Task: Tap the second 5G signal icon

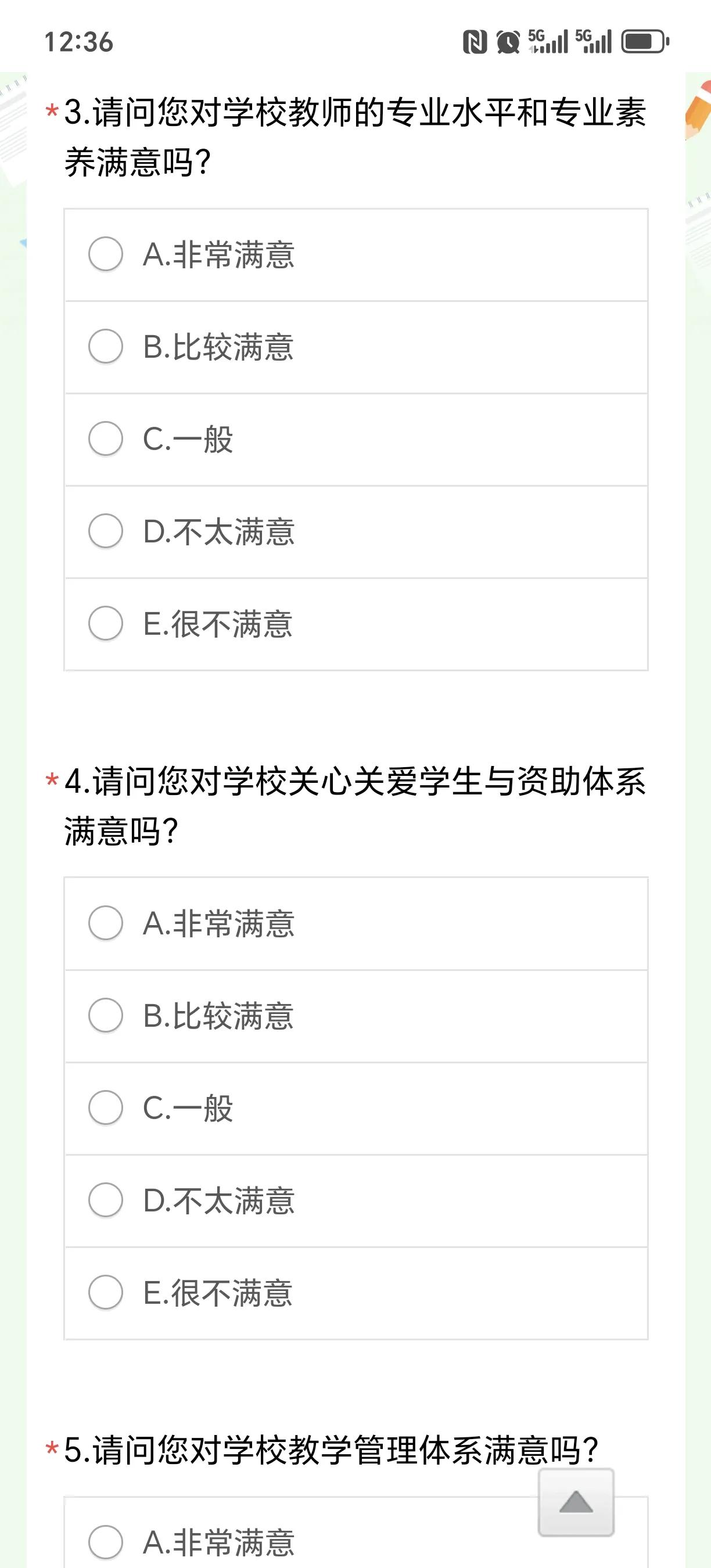Action: click(x=593, y=41)
